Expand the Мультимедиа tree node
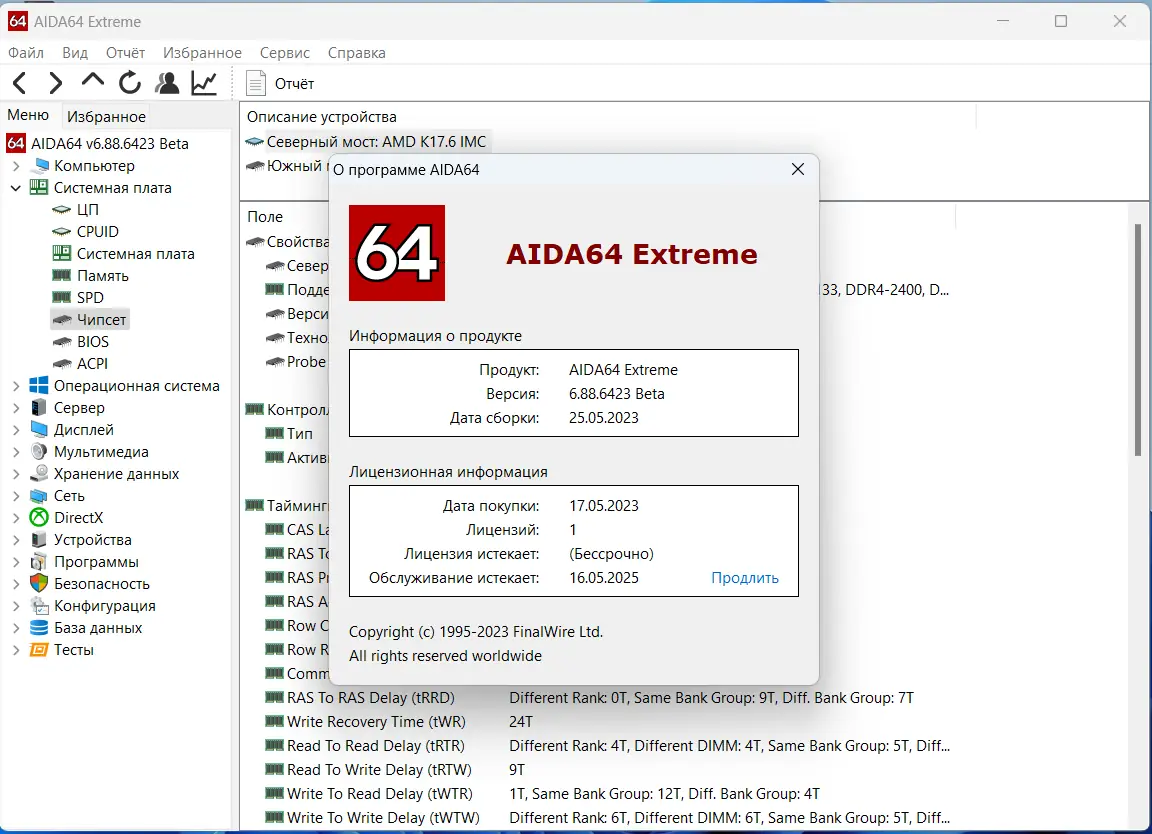The image size is (1152, 834). (15, 452)
